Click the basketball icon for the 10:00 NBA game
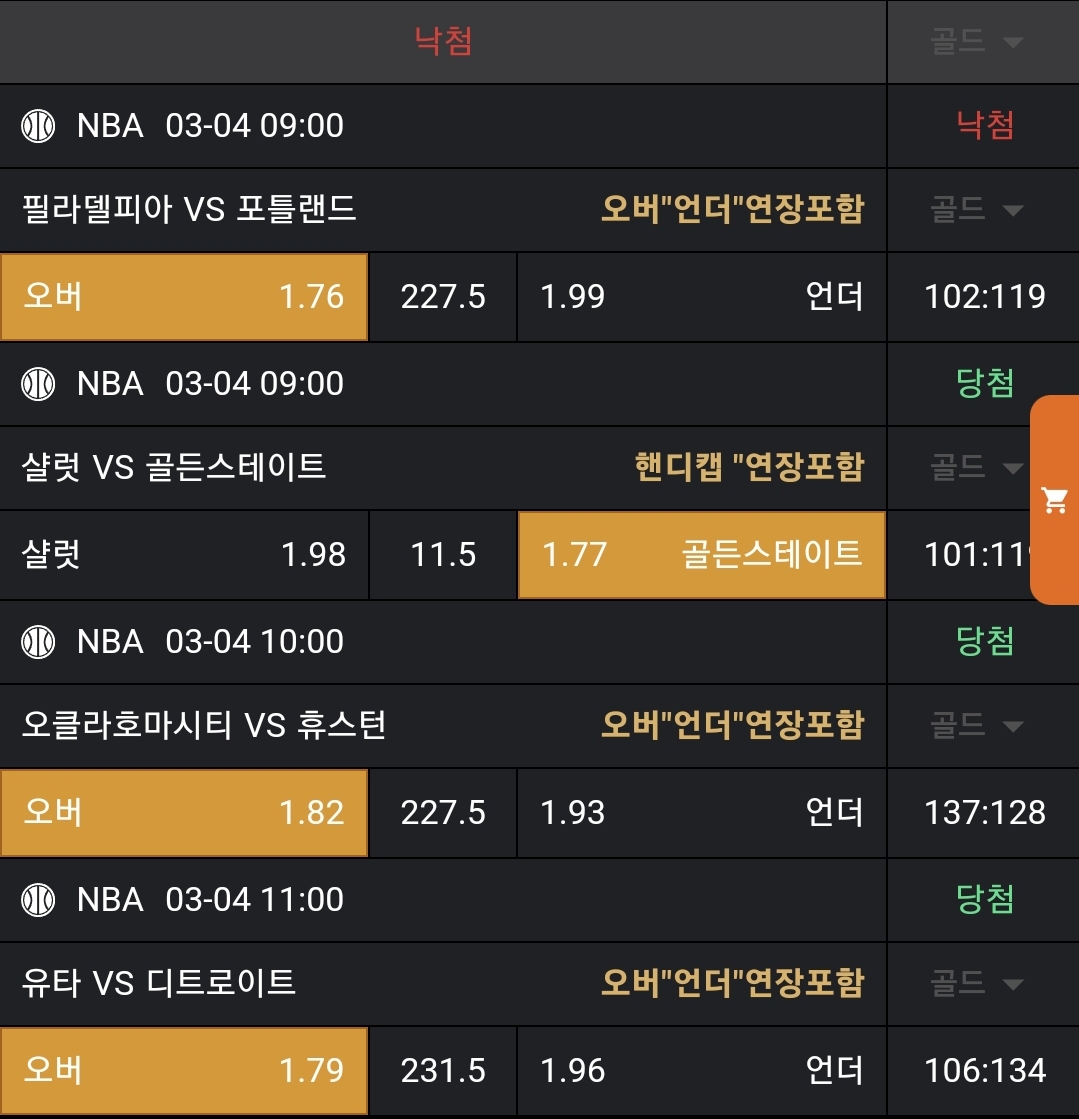 click(x=38, y=641)
